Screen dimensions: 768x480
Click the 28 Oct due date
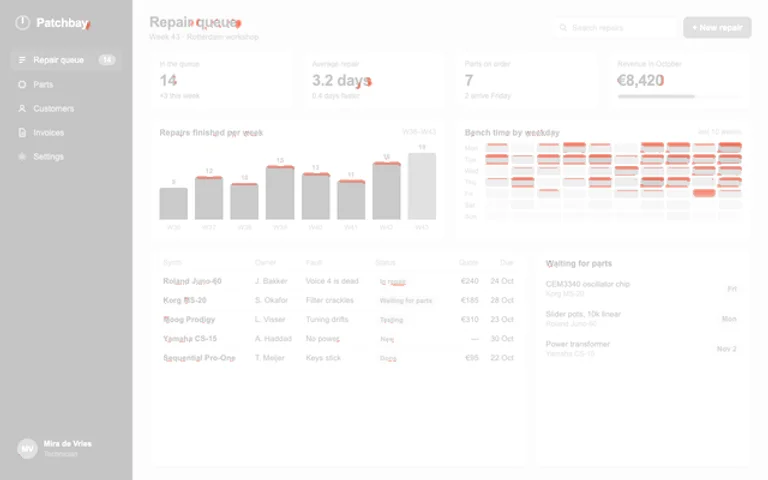click(502, 300)
